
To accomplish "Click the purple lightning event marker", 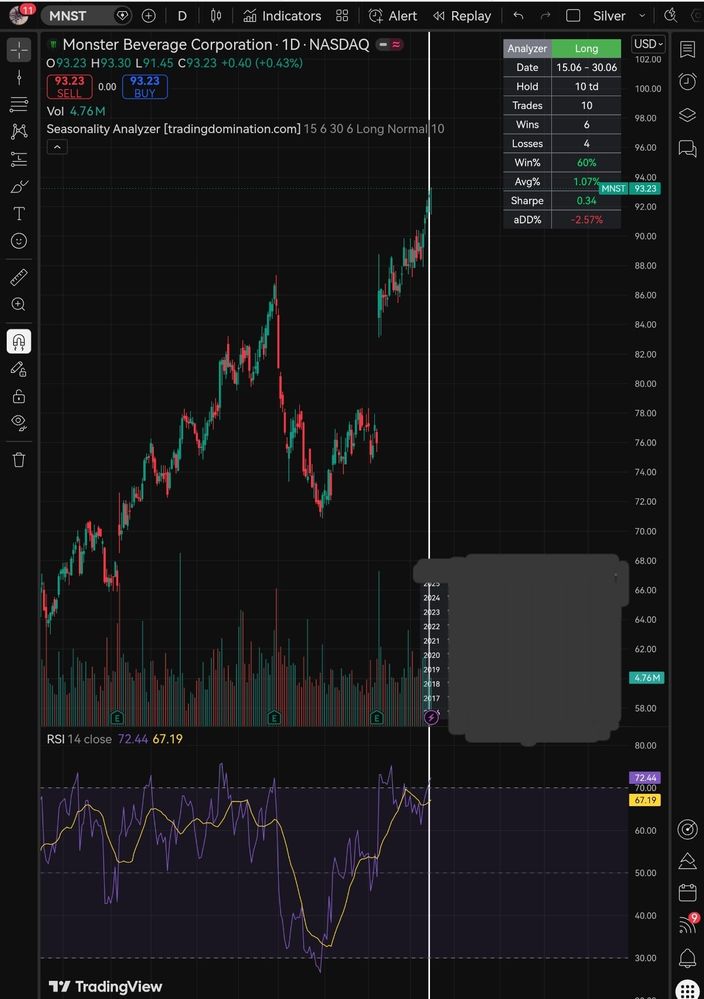I will pyautogui.click(x=431, y=718).
